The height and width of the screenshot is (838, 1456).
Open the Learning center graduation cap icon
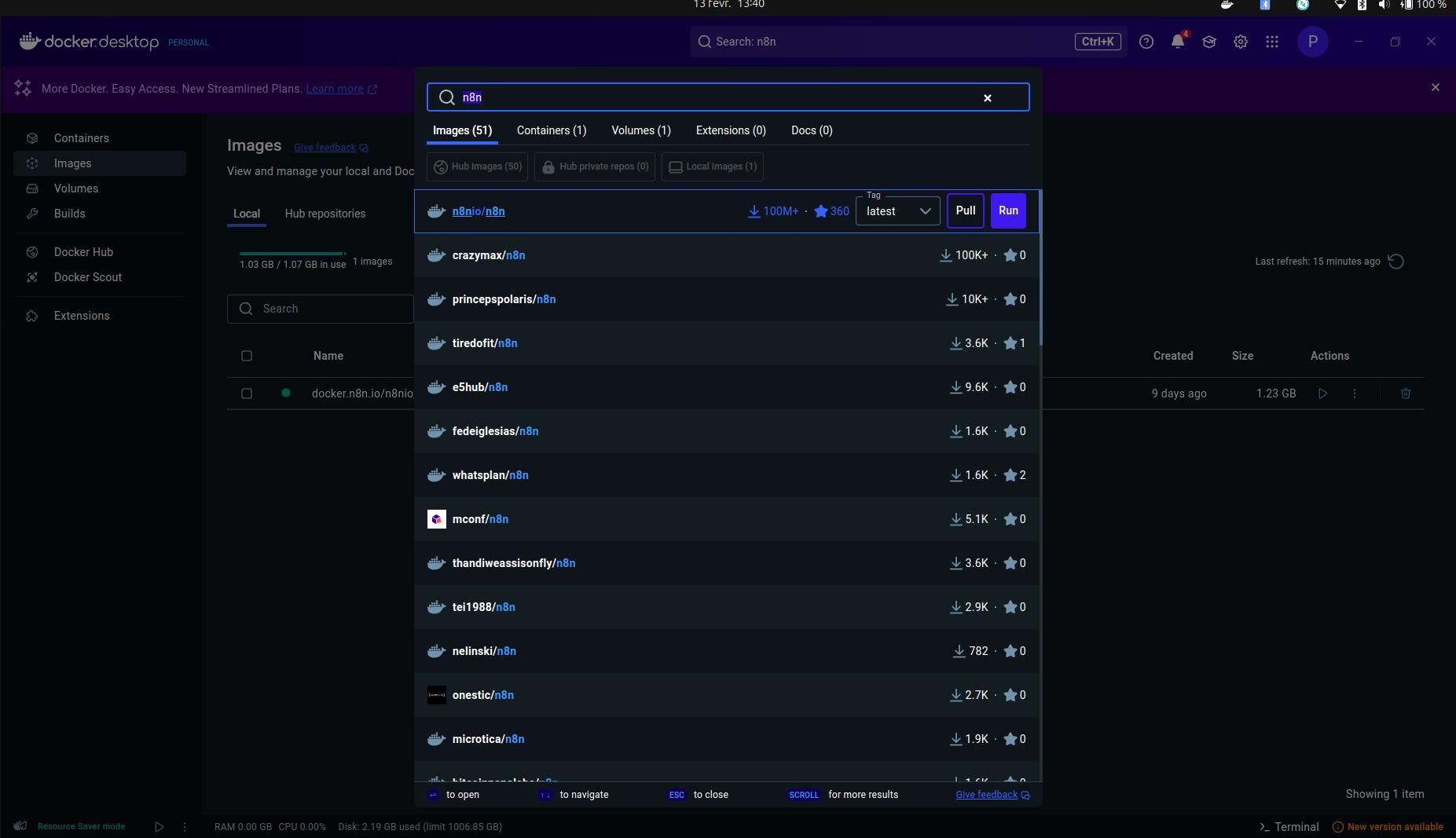[1209, 42]
